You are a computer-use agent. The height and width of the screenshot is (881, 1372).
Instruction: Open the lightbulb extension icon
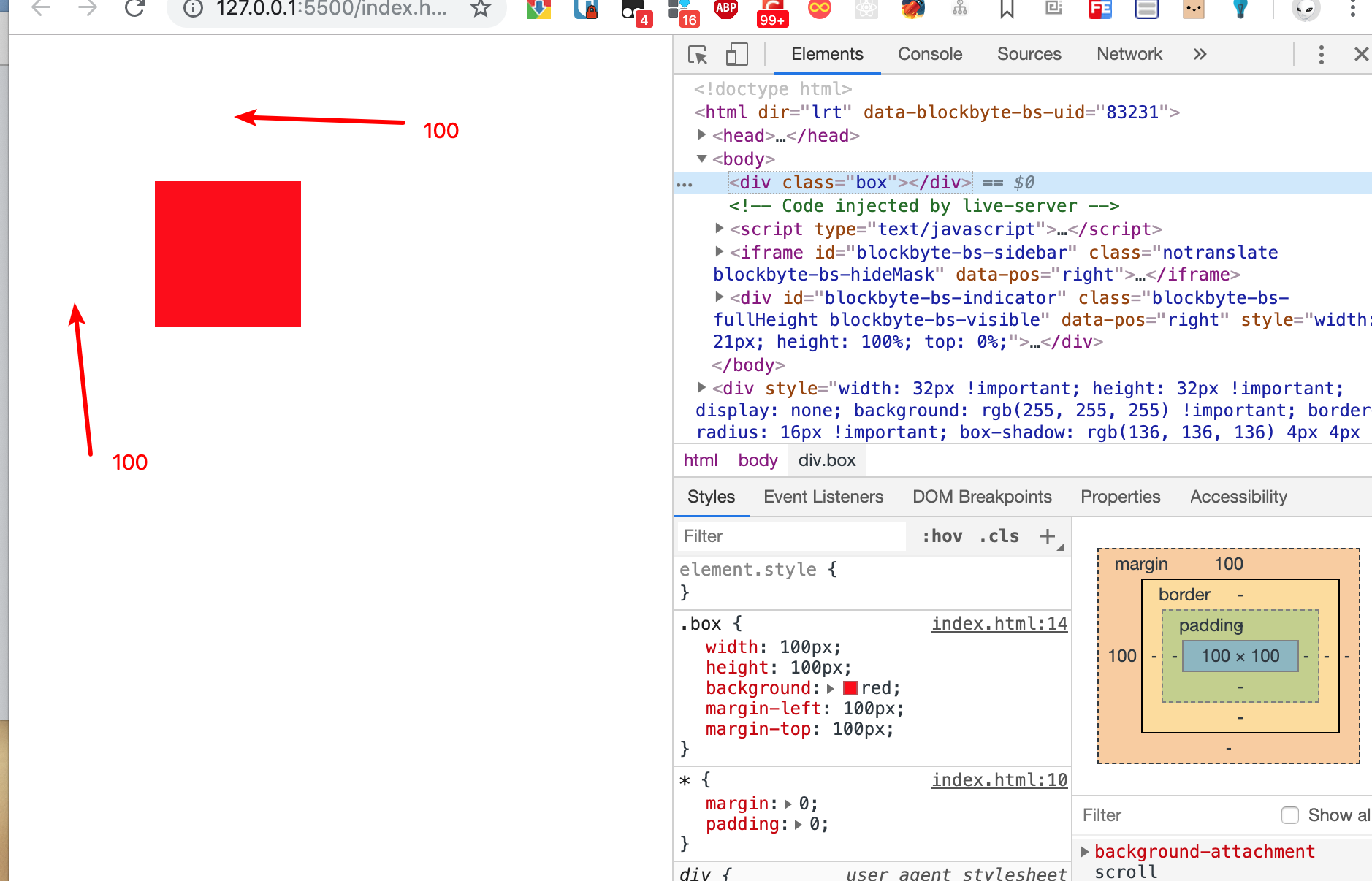[1240, 9]
